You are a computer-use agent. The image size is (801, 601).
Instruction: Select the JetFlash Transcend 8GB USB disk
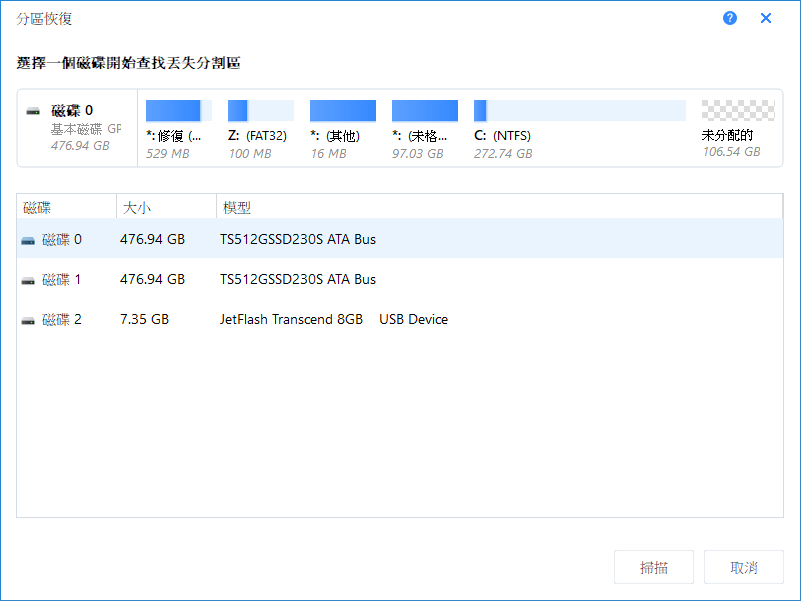(333, 319)
